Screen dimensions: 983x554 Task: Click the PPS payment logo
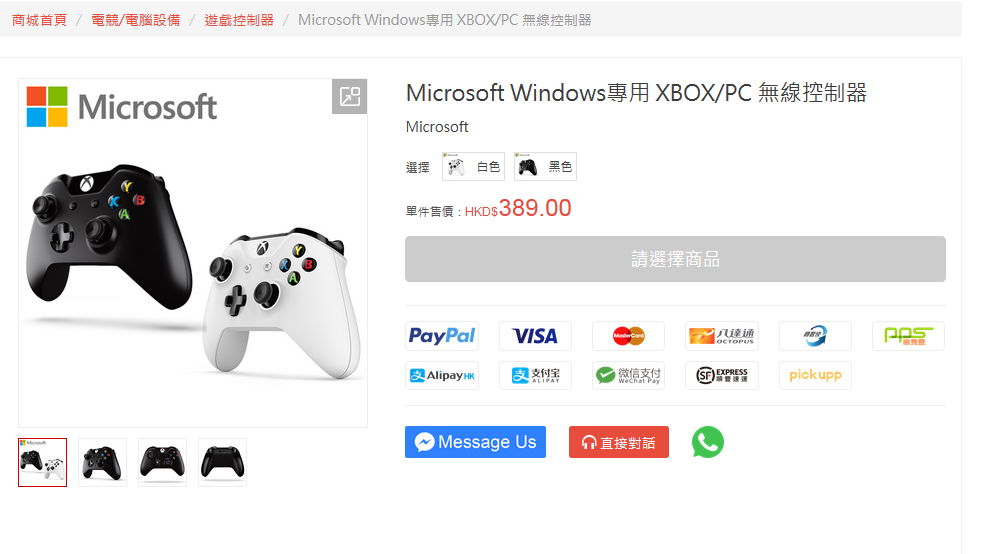coord(908,336)
